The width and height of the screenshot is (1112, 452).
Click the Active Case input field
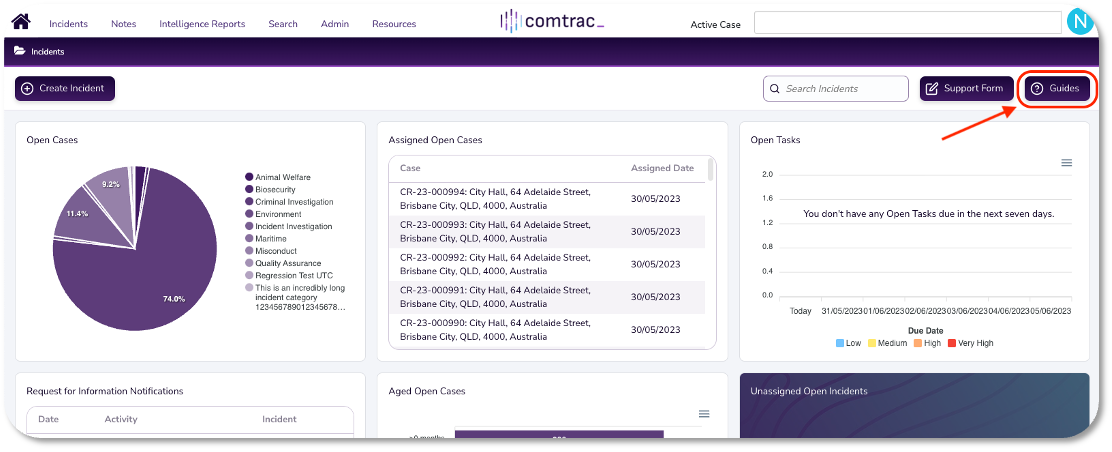tap(907, 23)
